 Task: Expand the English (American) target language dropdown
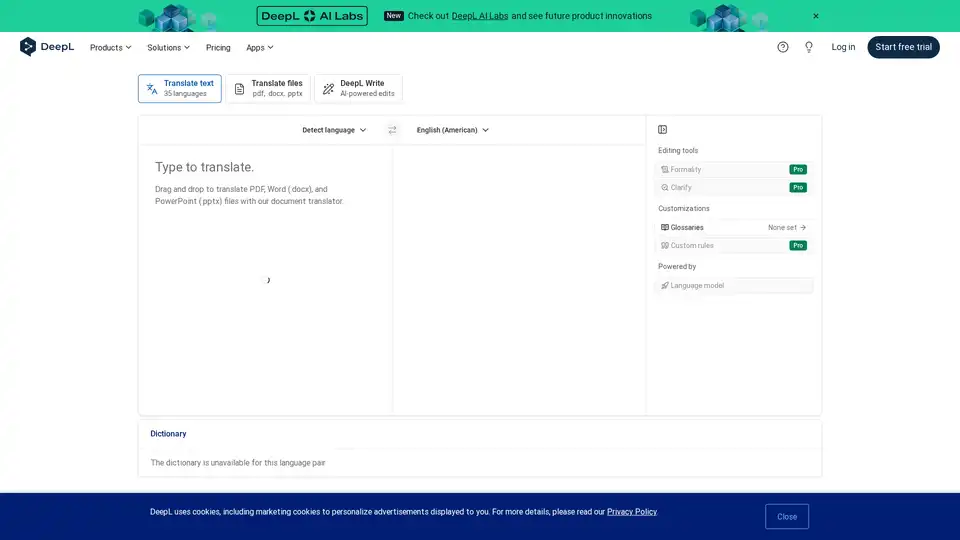(x=453, y=130)
